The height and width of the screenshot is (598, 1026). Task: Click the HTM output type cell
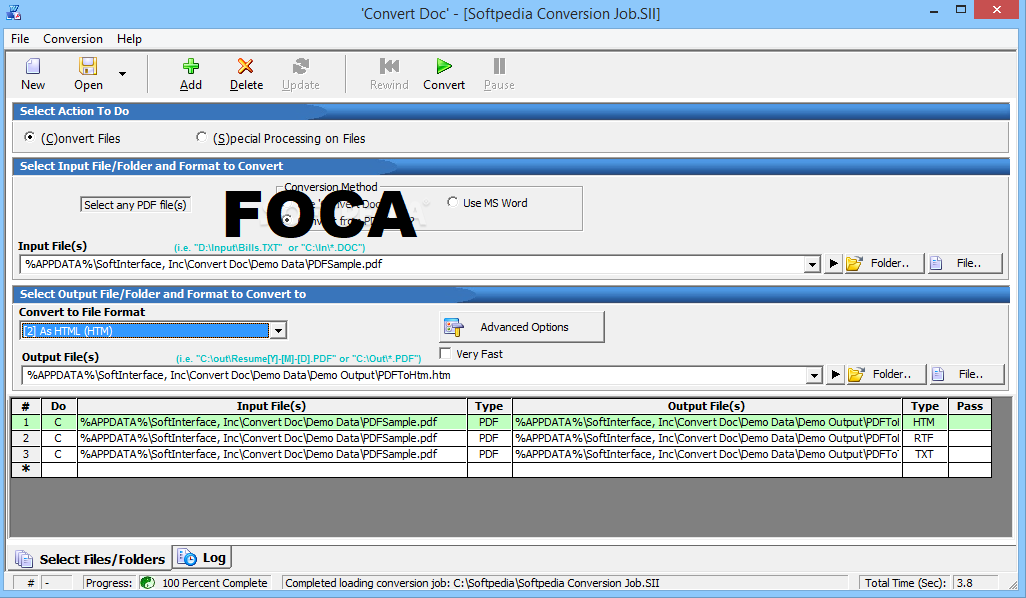point(924,423)
